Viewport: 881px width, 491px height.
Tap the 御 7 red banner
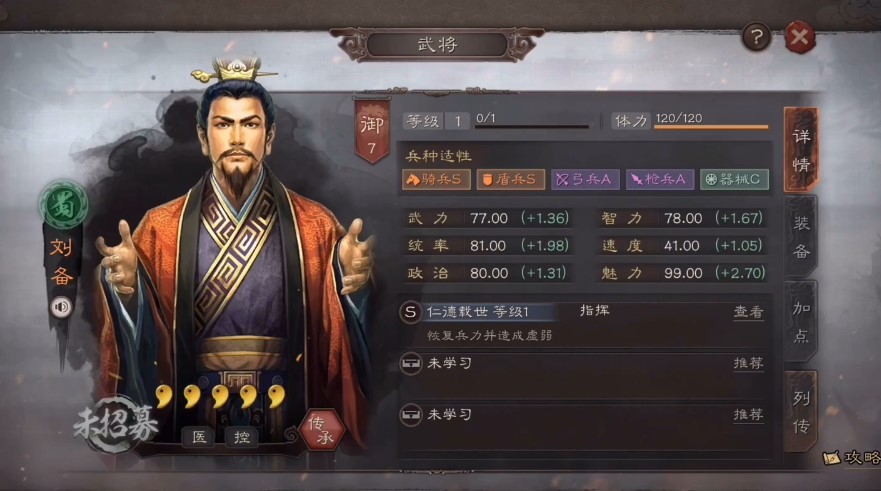(371, 133)
